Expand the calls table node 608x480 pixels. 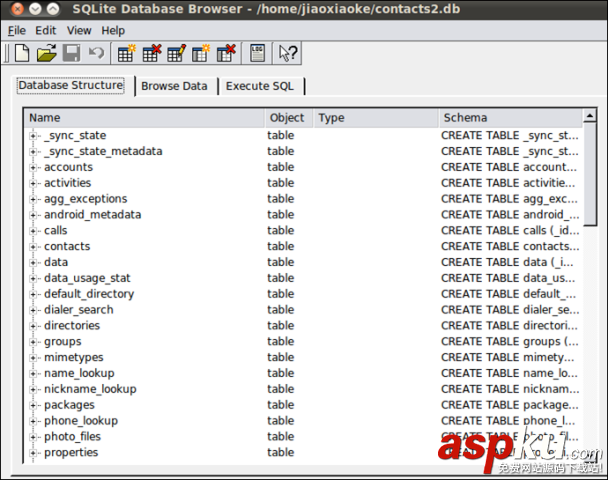point(33,231)
